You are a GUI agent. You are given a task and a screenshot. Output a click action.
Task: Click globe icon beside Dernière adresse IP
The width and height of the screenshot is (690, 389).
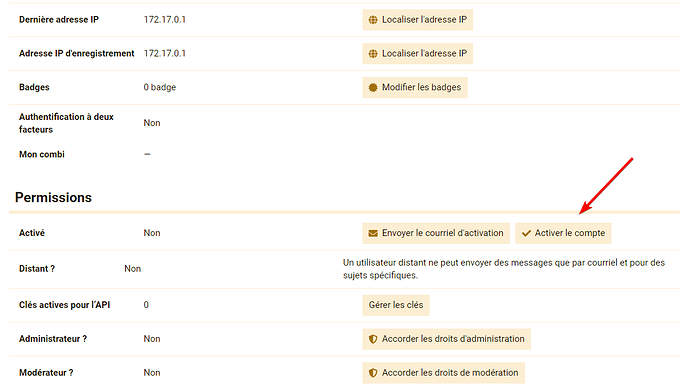(x=373, y=20)
